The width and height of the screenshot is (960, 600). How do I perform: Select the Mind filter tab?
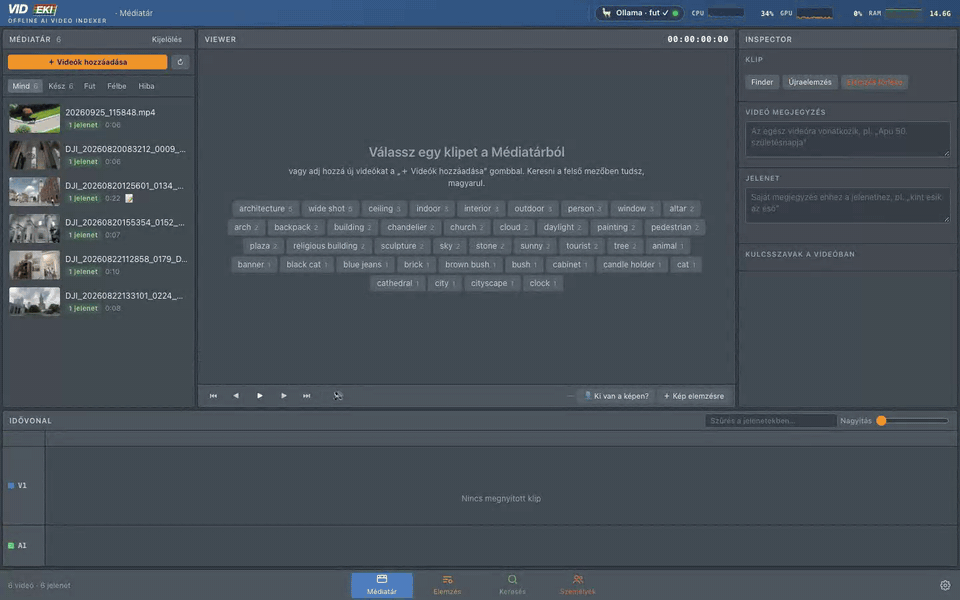25,86
